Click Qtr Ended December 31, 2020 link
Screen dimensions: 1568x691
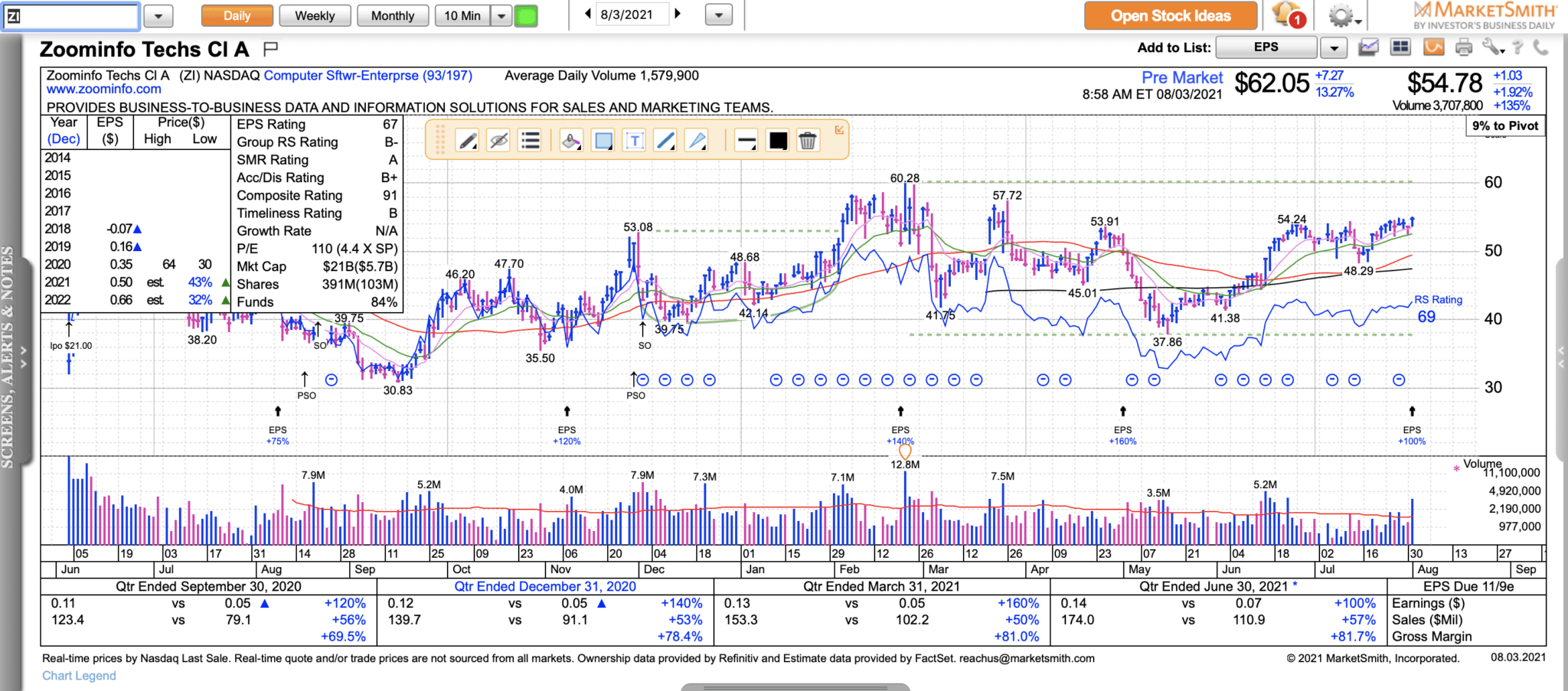point(545,586)
